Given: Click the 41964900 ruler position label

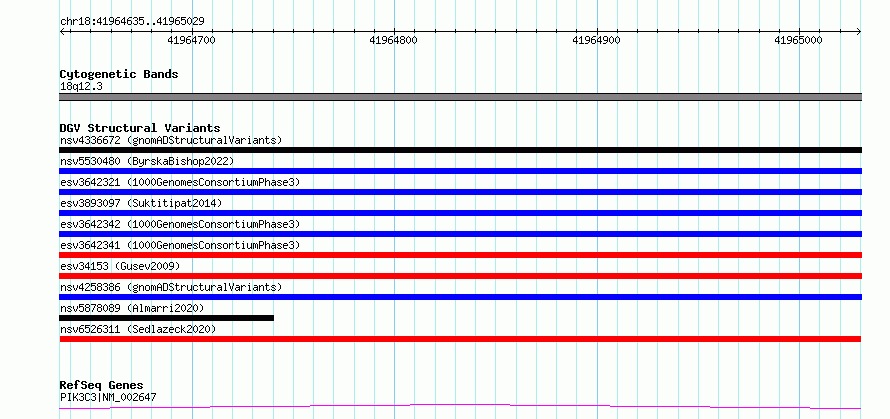Looking at the screenshot, I should click(x=597, y=40).
